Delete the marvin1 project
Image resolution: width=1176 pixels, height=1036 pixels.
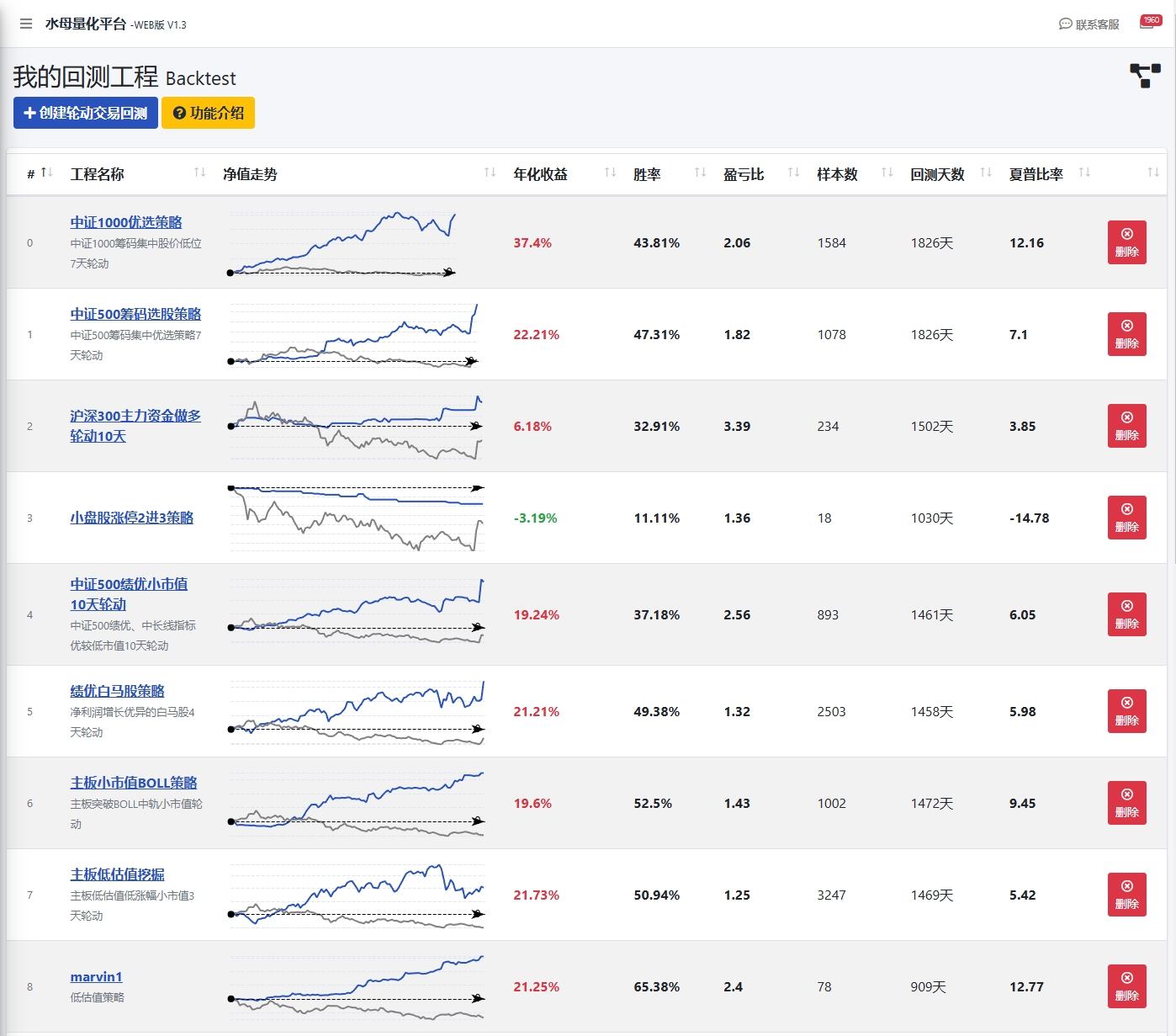1126,986
